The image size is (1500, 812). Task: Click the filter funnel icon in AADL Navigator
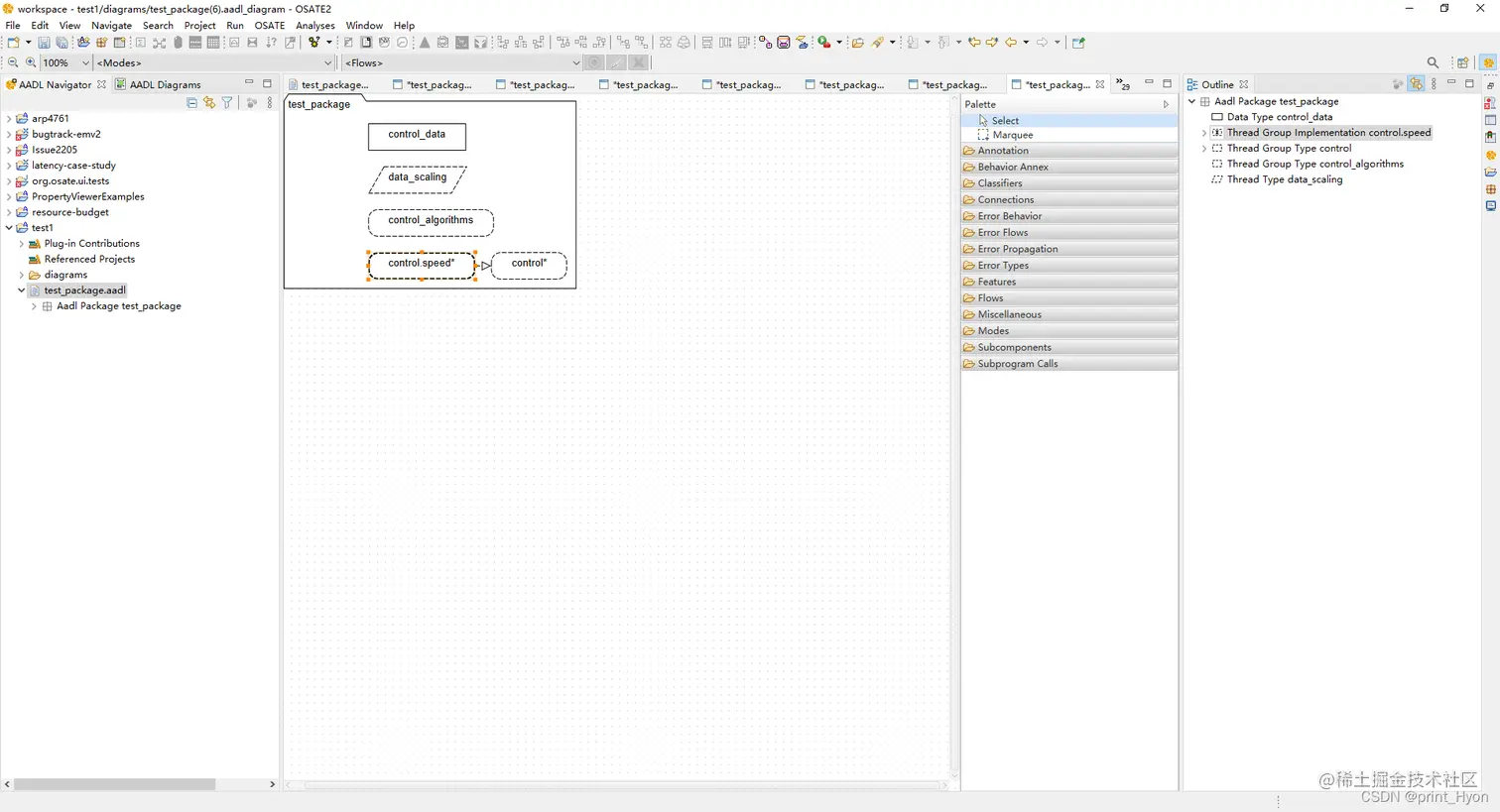227,103
